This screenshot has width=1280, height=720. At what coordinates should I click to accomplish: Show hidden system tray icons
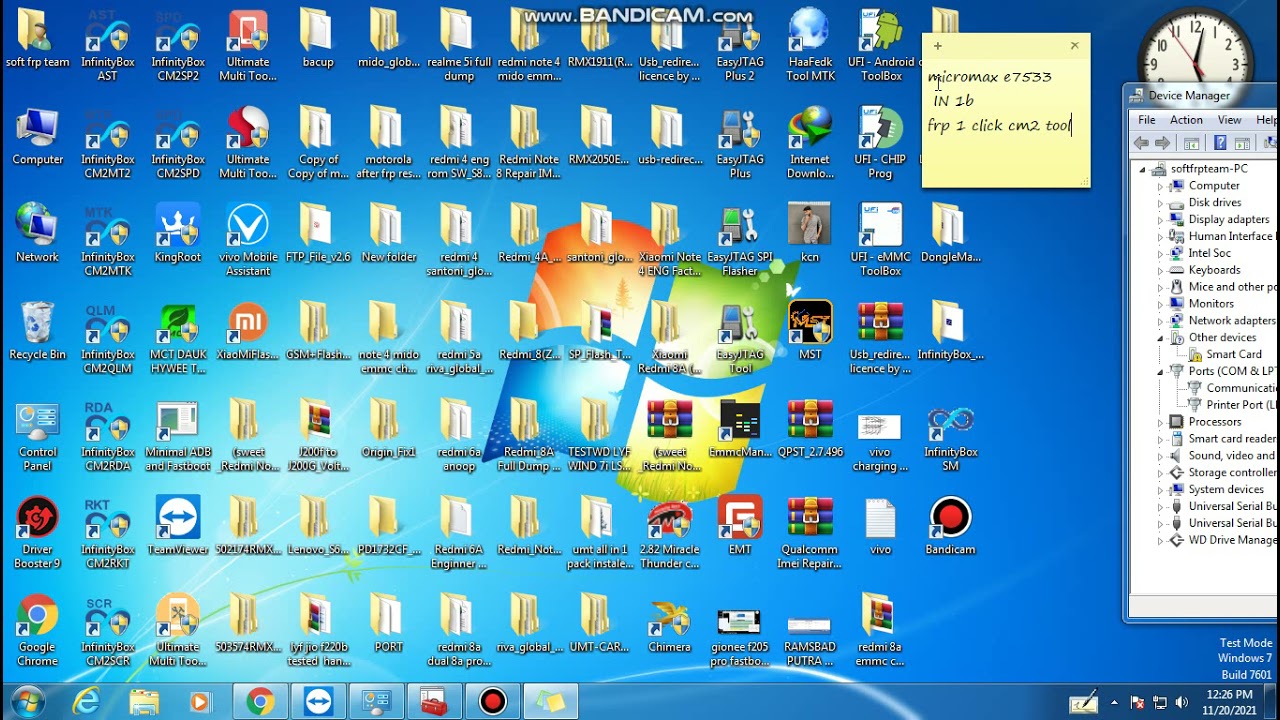tap(1115, 702)
